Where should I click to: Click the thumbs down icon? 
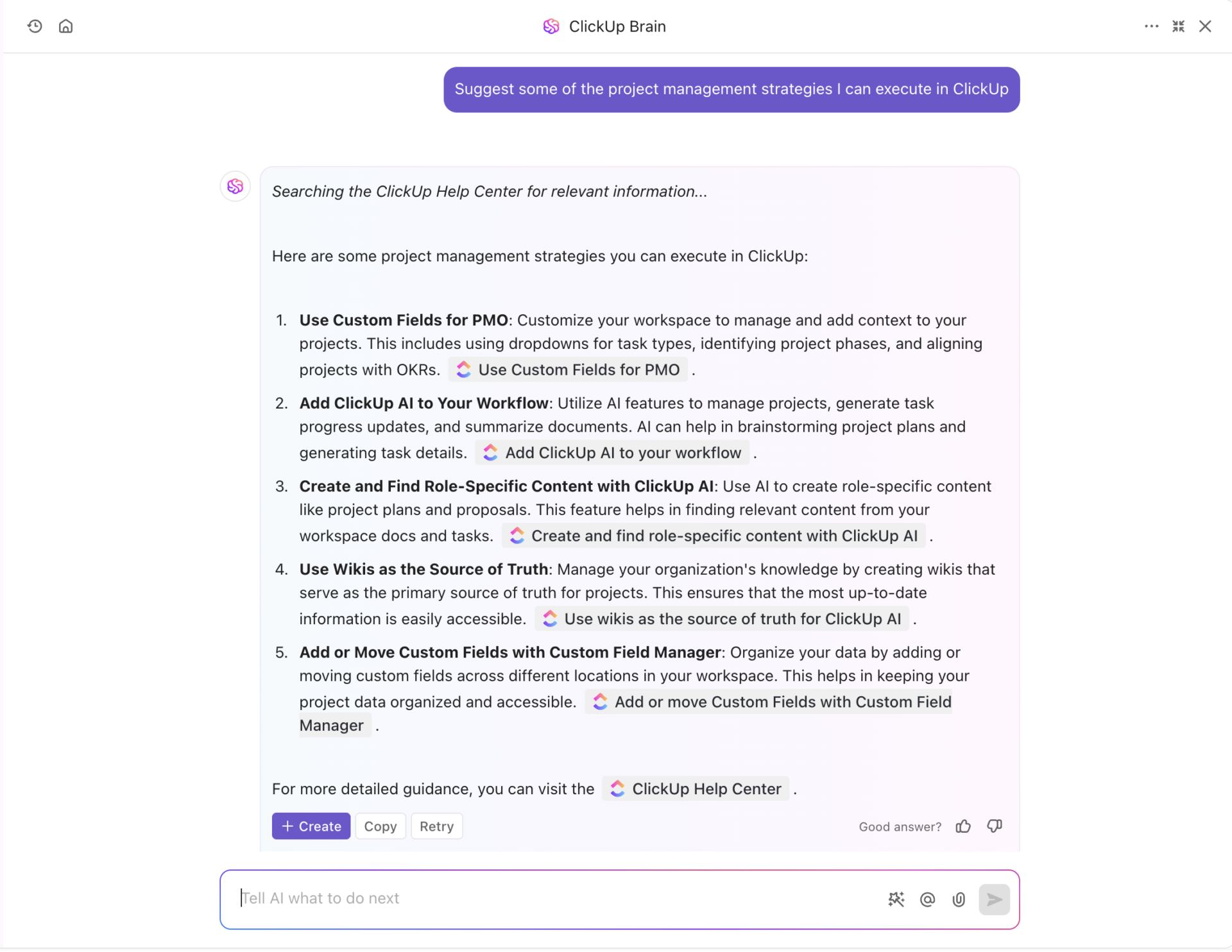pyautogui.click(x=995, y=826)
